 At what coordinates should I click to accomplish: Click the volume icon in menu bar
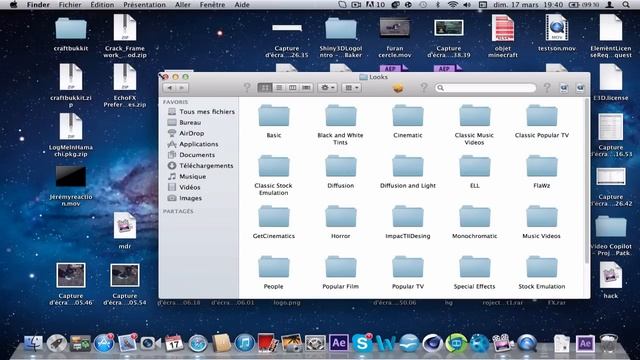click(467, 5)
